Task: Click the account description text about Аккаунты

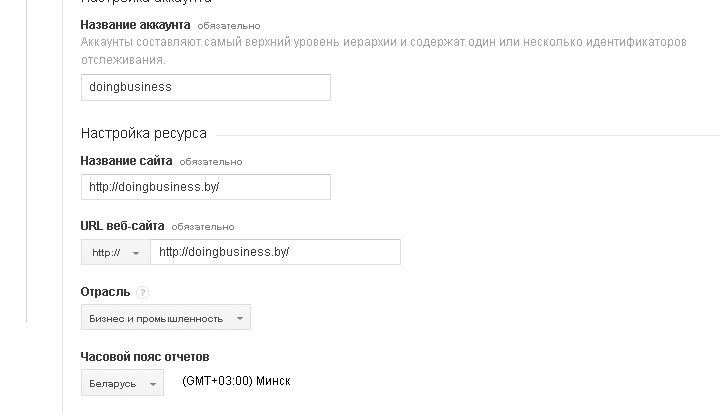Action: click(x=383, y=51)
